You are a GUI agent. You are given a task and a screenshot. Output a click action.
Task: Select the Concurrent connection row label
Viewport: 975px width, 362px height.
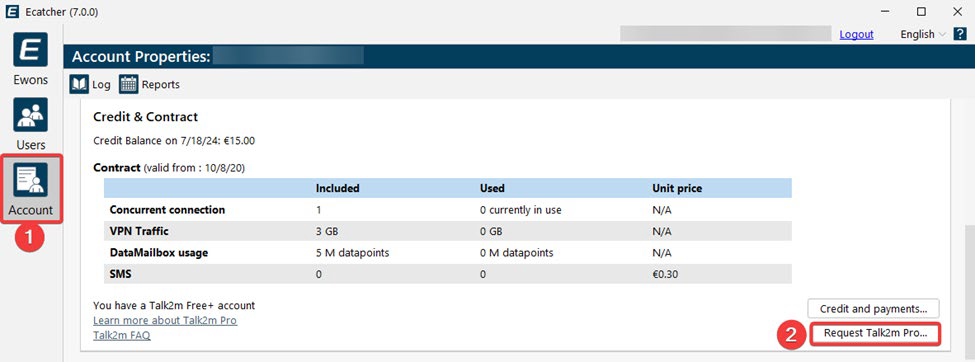(167, 210)
